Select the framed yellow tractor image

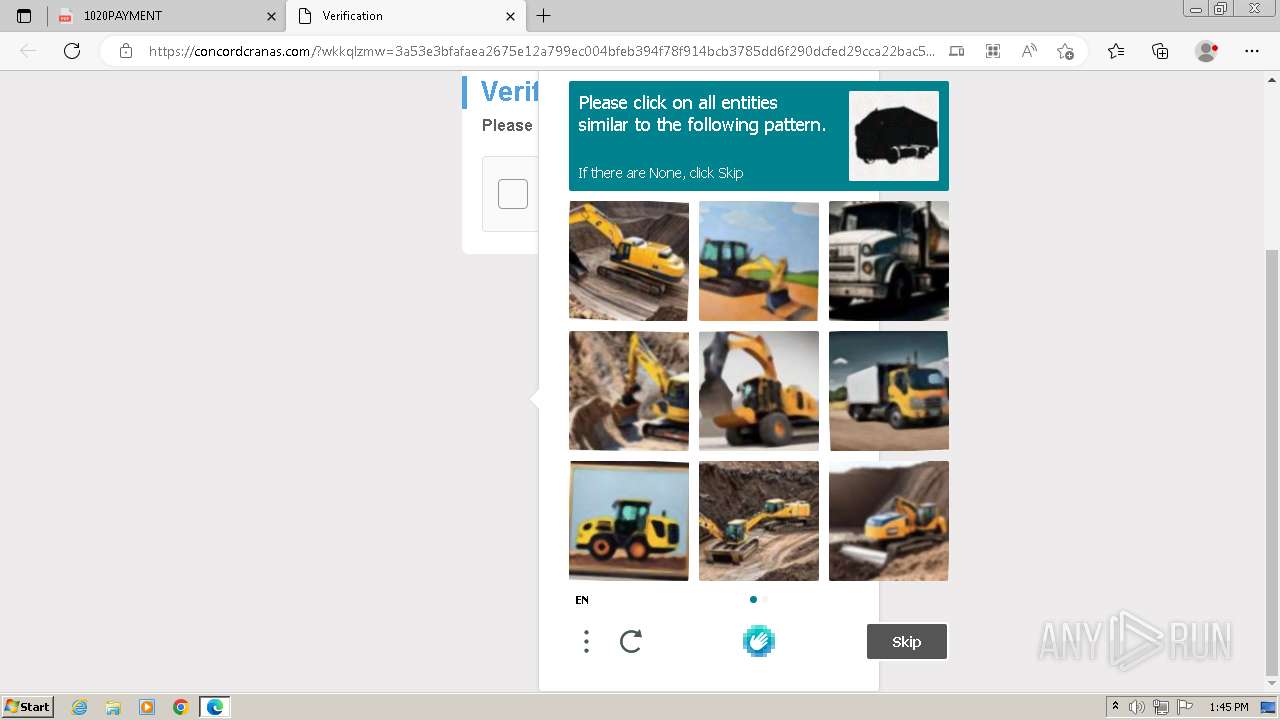click(629, 521)
